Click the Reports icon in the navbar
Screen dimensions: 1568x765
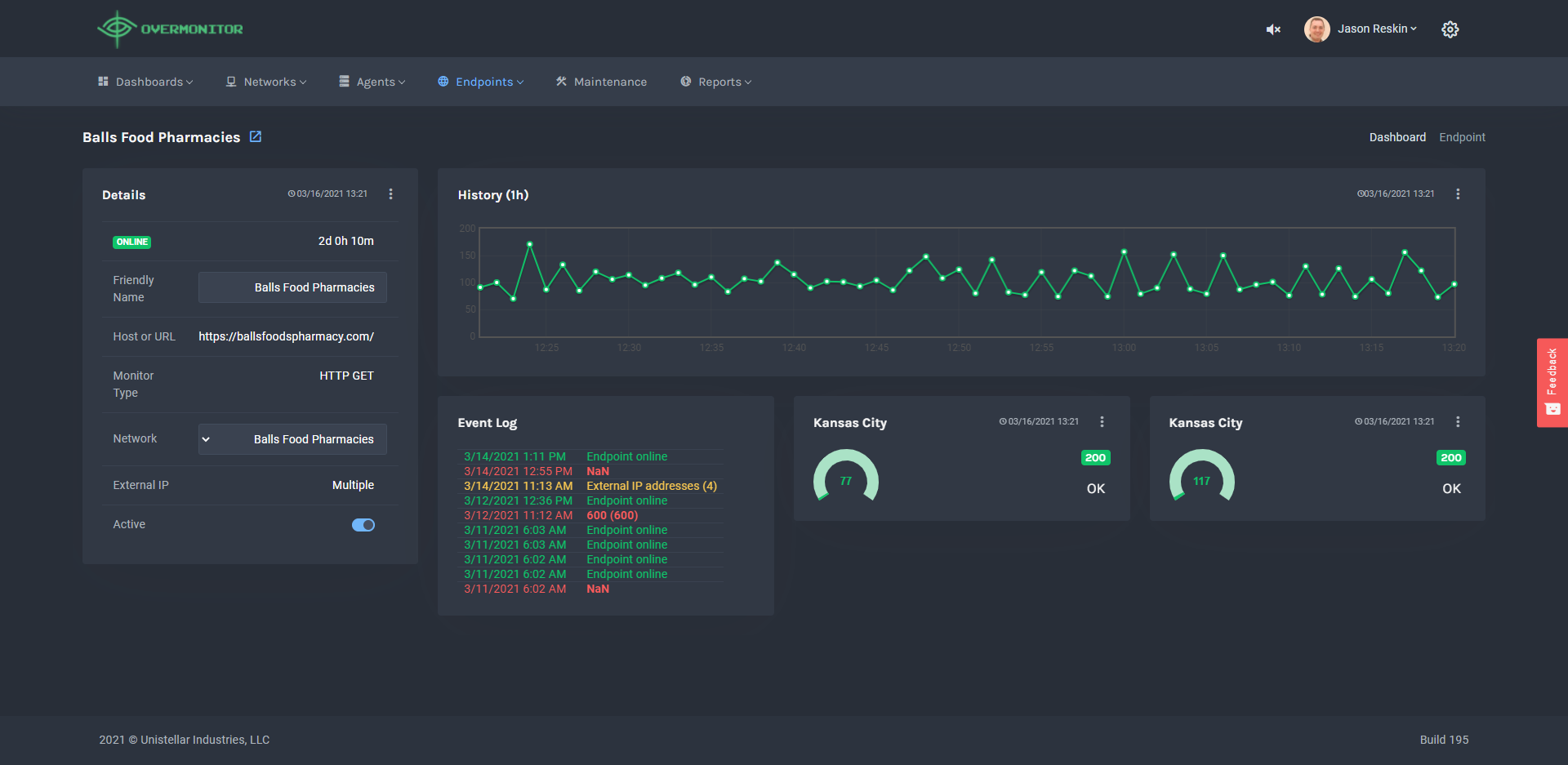click(685, 81)
